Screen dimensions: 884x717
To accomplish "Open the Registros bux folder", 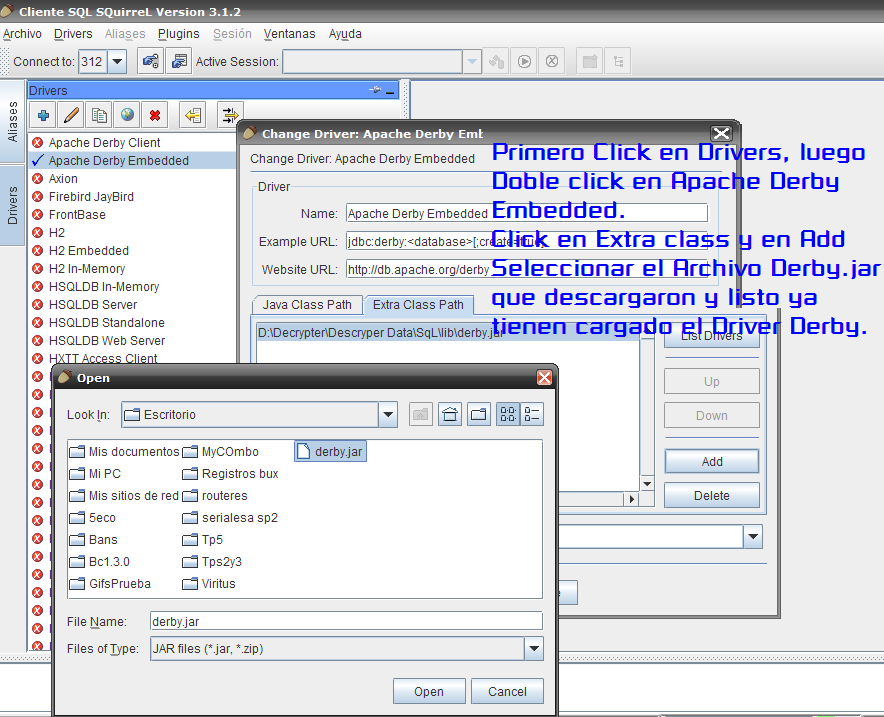I will [x=231, y=473].
